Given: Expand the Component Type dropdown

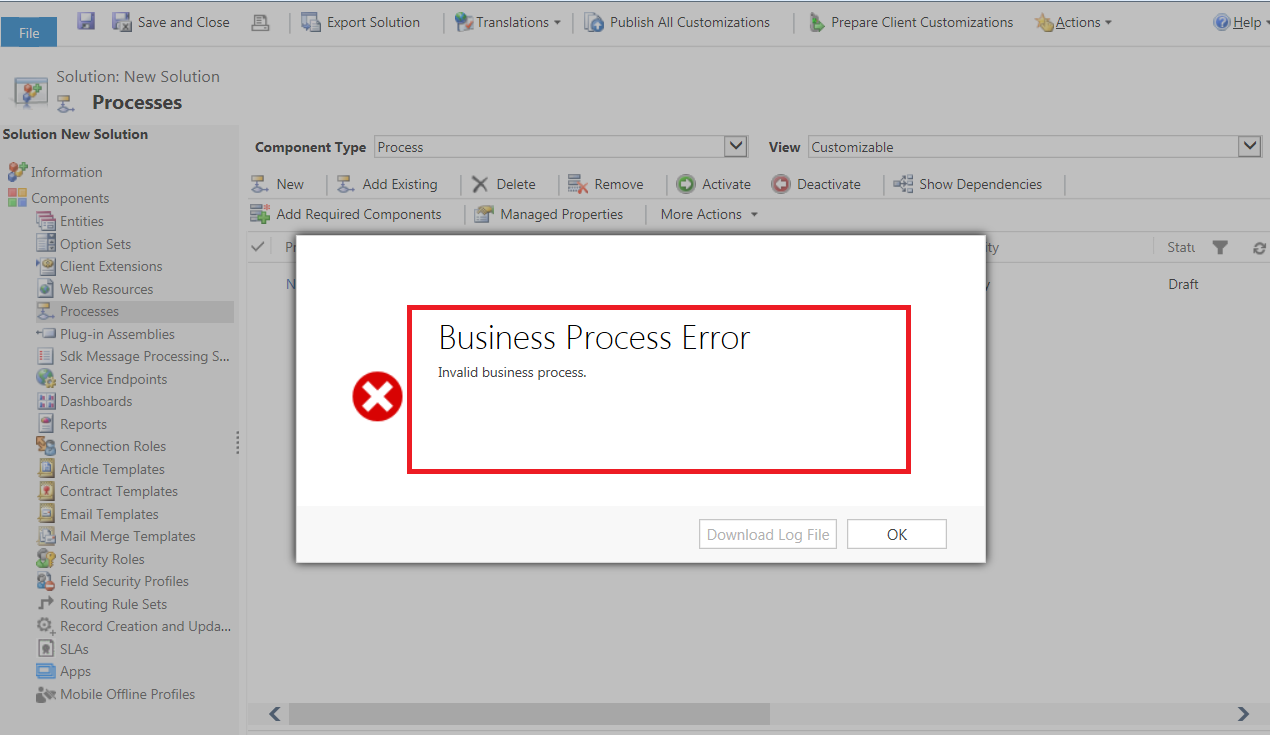Looking at the screenshot, I should [x=736, y=147].
